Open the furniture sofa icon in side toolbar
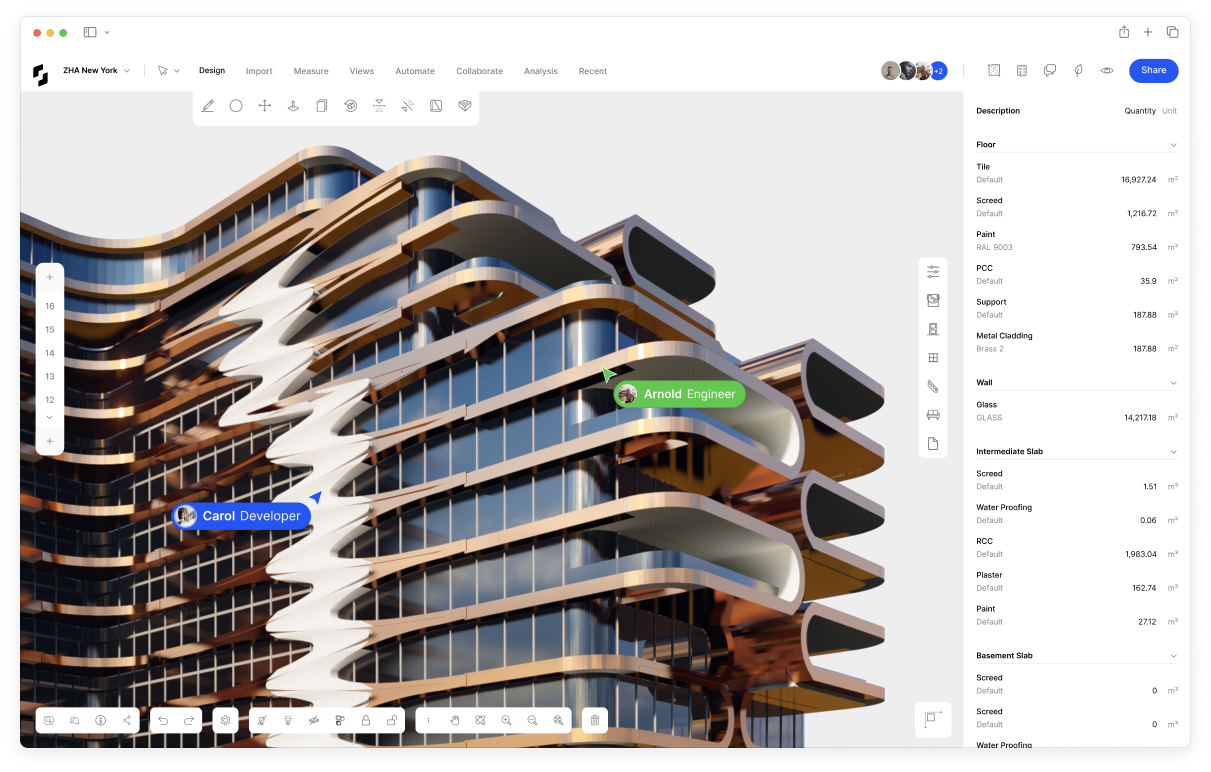The width and height of the screenshot is (1211, 772). tap(933, 415)
